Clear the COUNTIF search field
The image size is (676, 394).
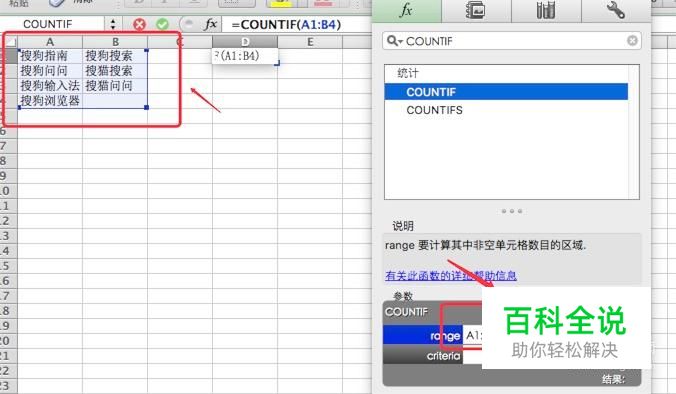(x=632, y=41)
